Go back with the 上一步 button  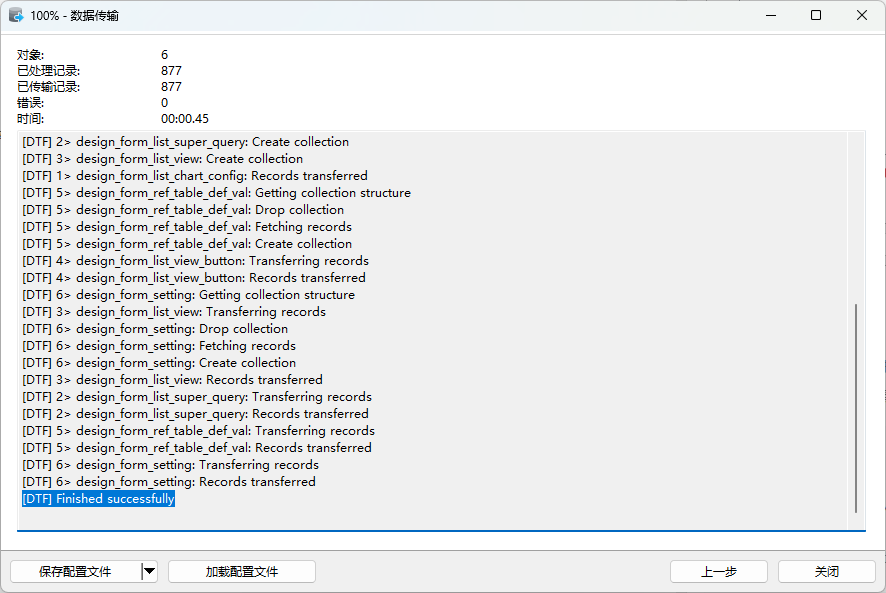click(x=719, y=572)
